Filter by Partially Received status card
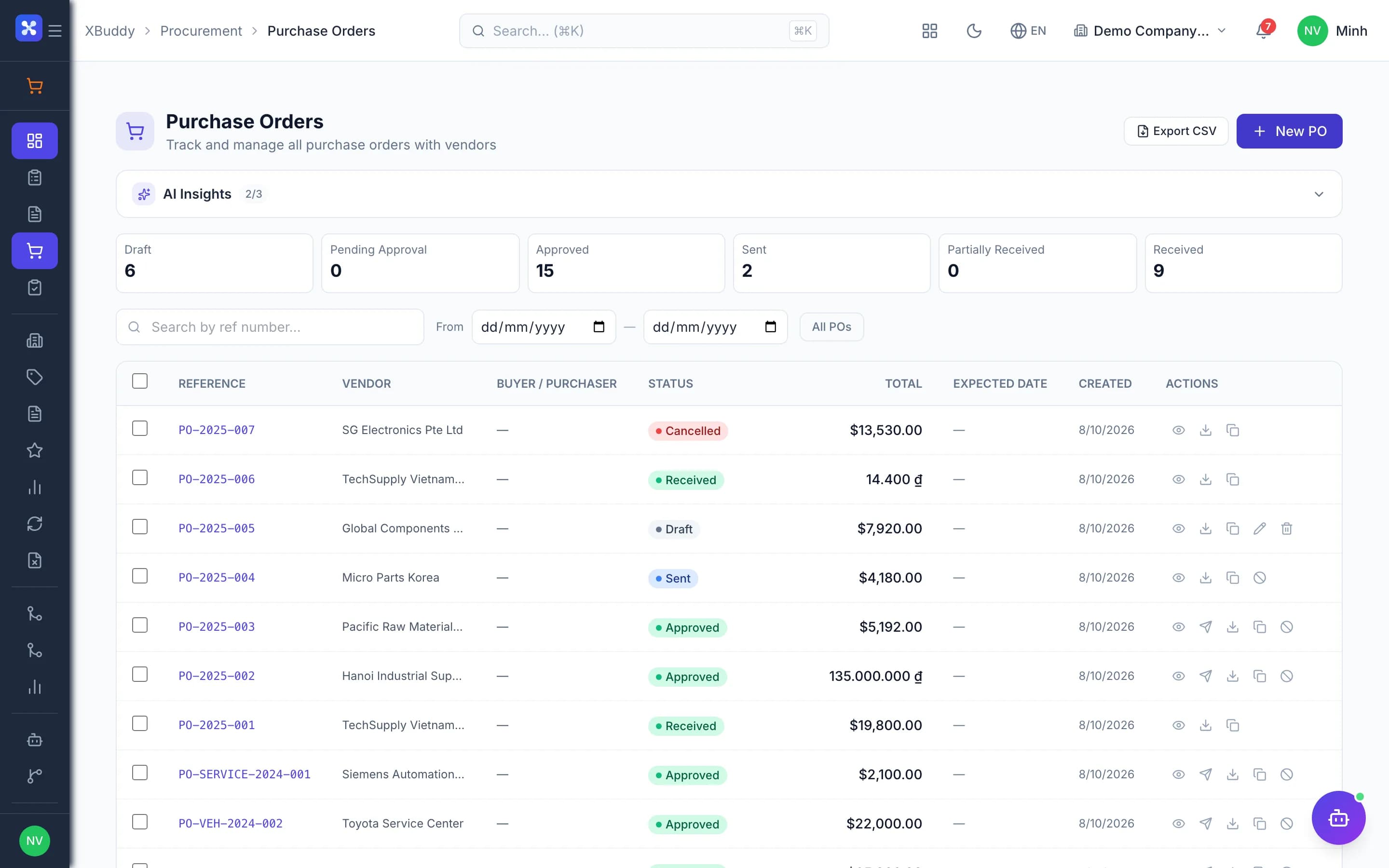1389x868 pixels. point(1037,263)
